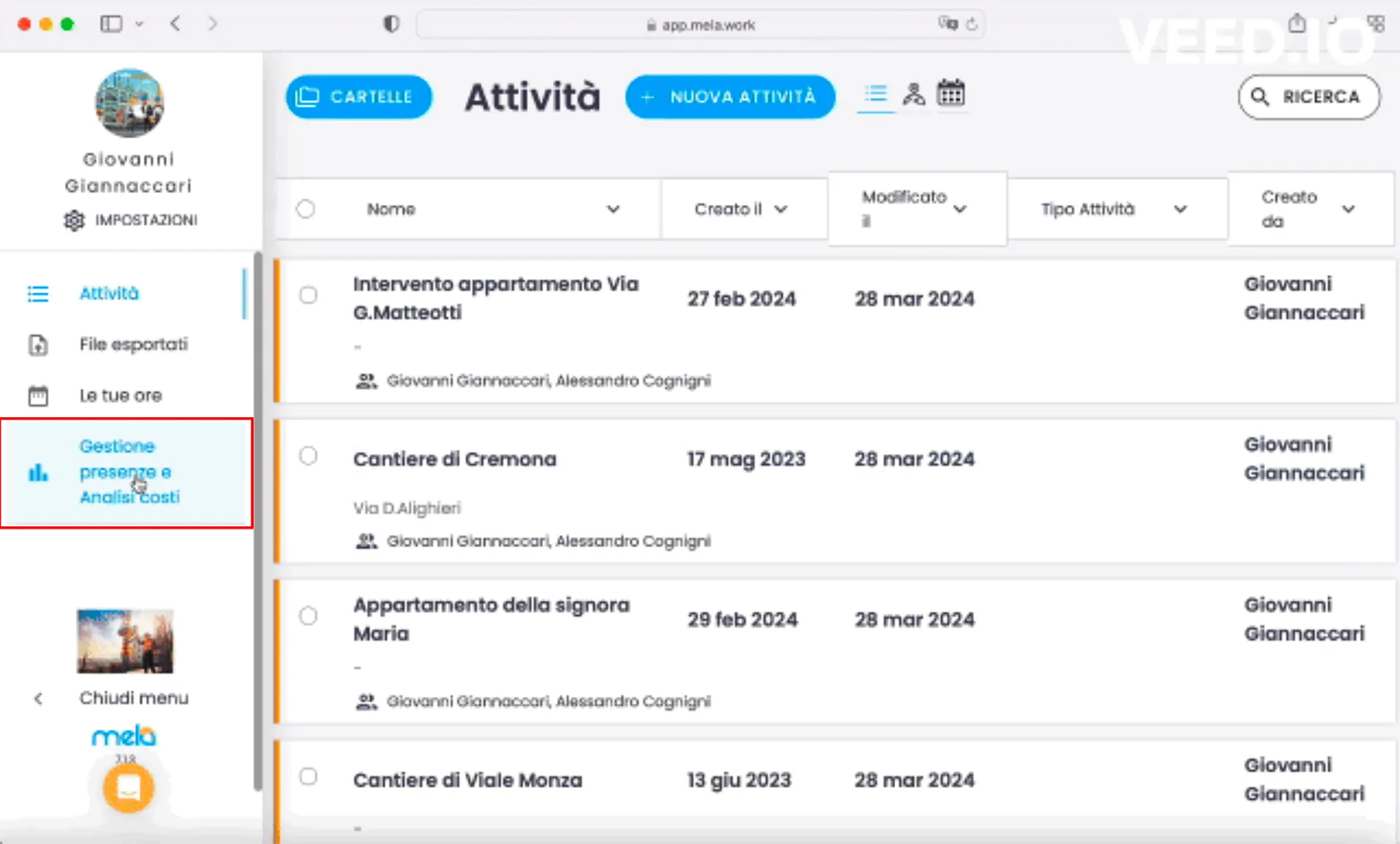Screen dimensions: 1400x844
Task: Tick checkbox for Intervento appartamento Via G.Matteotti
Action: click(x=308, y=296)
